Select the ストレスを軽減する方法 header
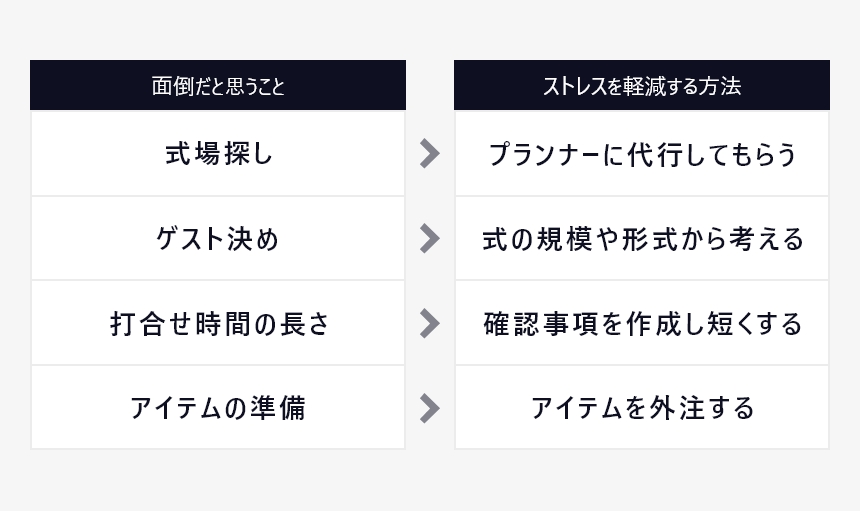The height and width of the screenshot is (511, 860). click(x=642, y=85)
